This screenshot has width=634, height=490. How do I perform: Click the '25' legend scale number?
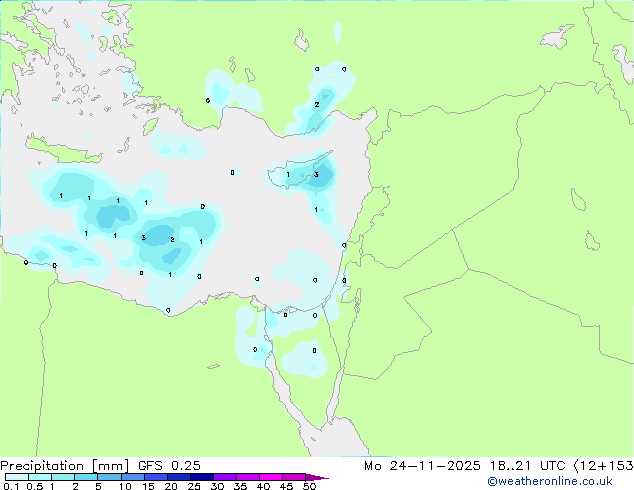[194, 486]
